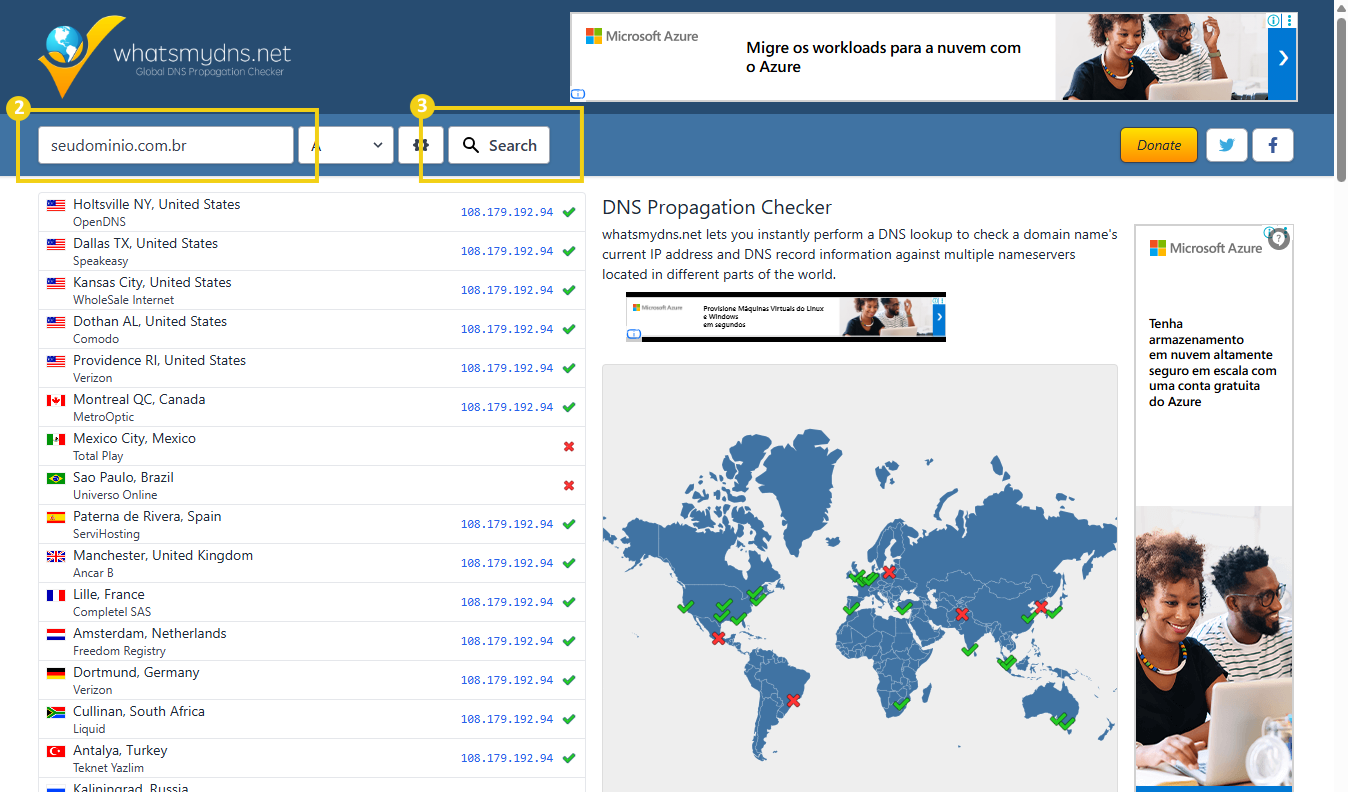Image resolution: width=1348 pixels, height=792 pixels.
Task: Expand the record type dropdown
Action: [346, 145]
